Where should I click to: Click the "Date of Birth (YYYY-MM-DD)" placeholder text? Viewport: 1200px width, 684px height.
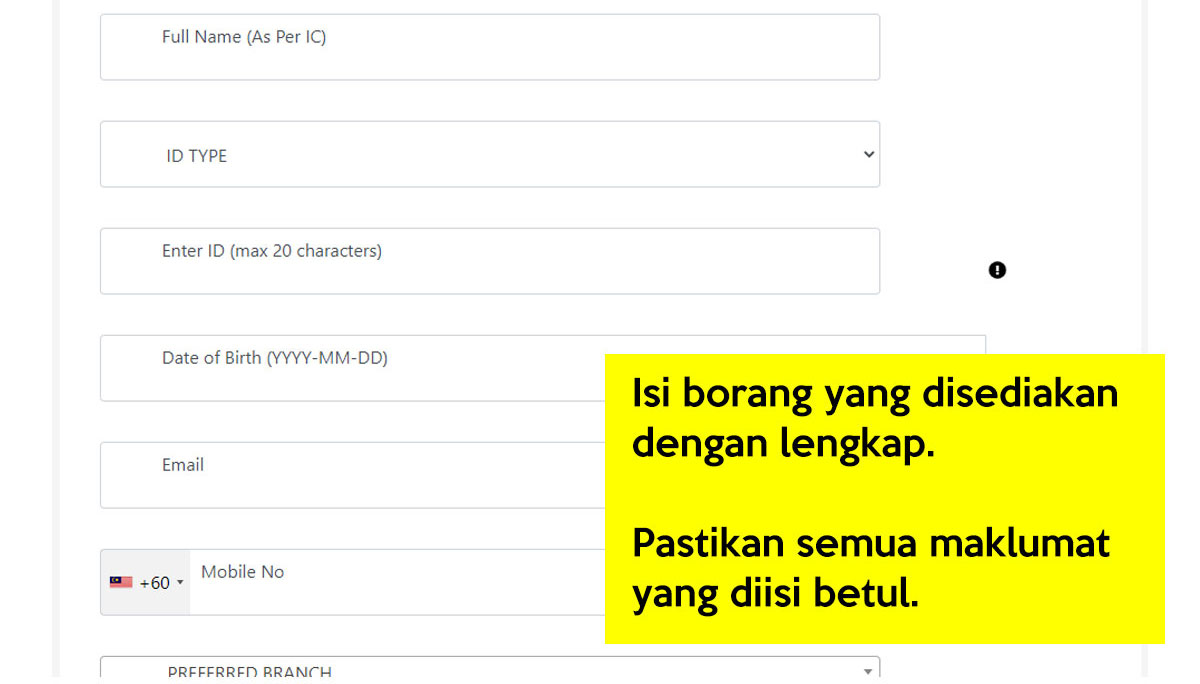275,358
